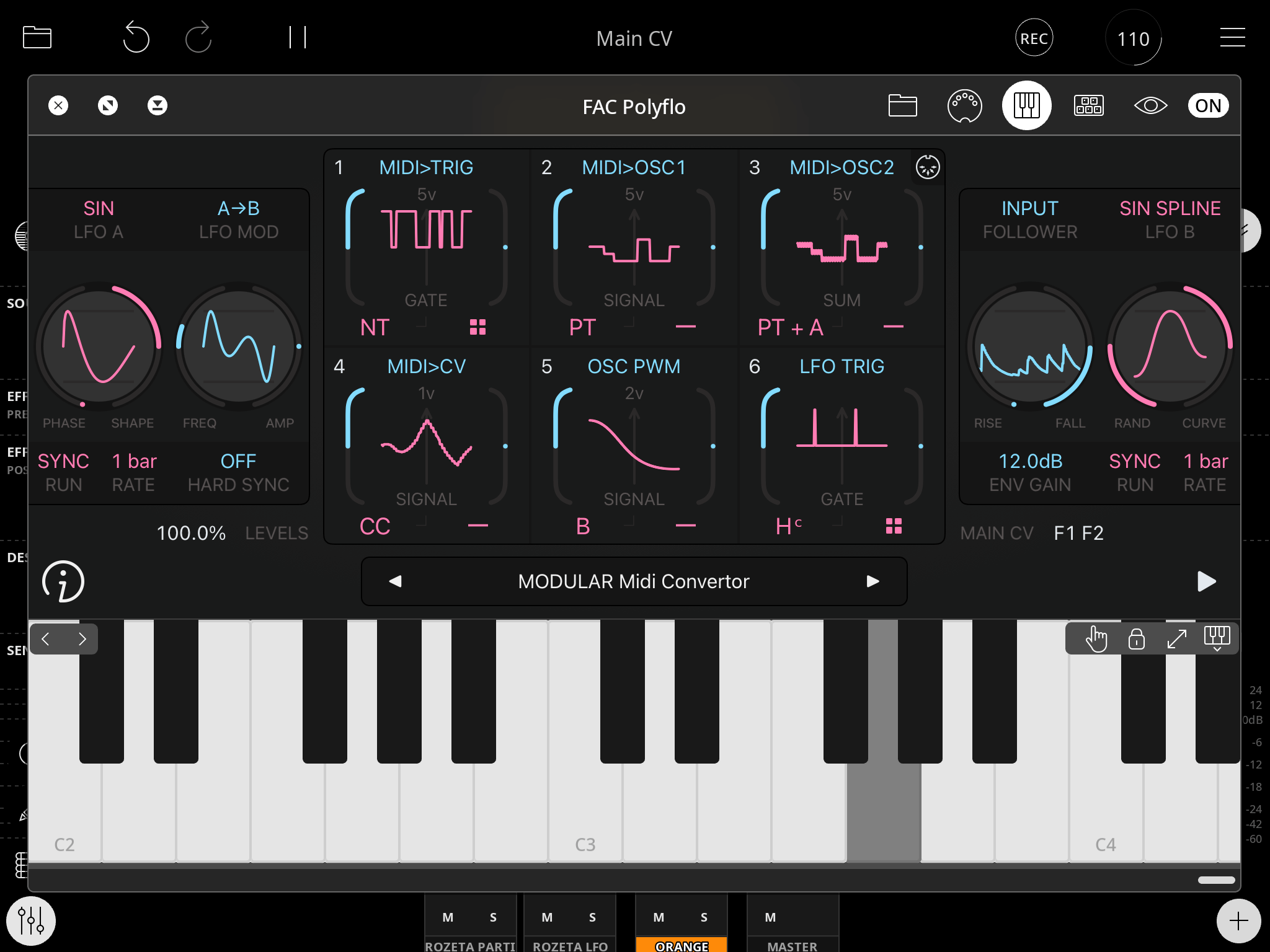1270x952 pixels.
Task: Open the mixer faders icon at bottom left
Action: coord(31,920)
